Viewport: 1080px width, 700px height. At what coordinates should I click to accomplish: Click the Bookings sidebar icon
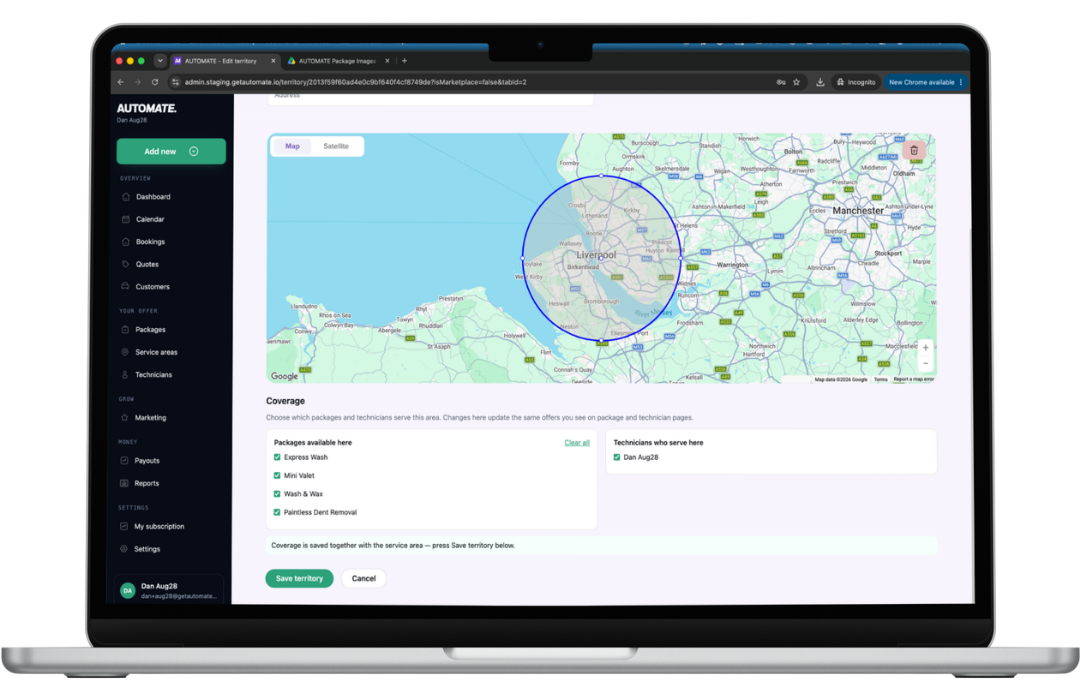pyautogui.click(x=125, y=242)
